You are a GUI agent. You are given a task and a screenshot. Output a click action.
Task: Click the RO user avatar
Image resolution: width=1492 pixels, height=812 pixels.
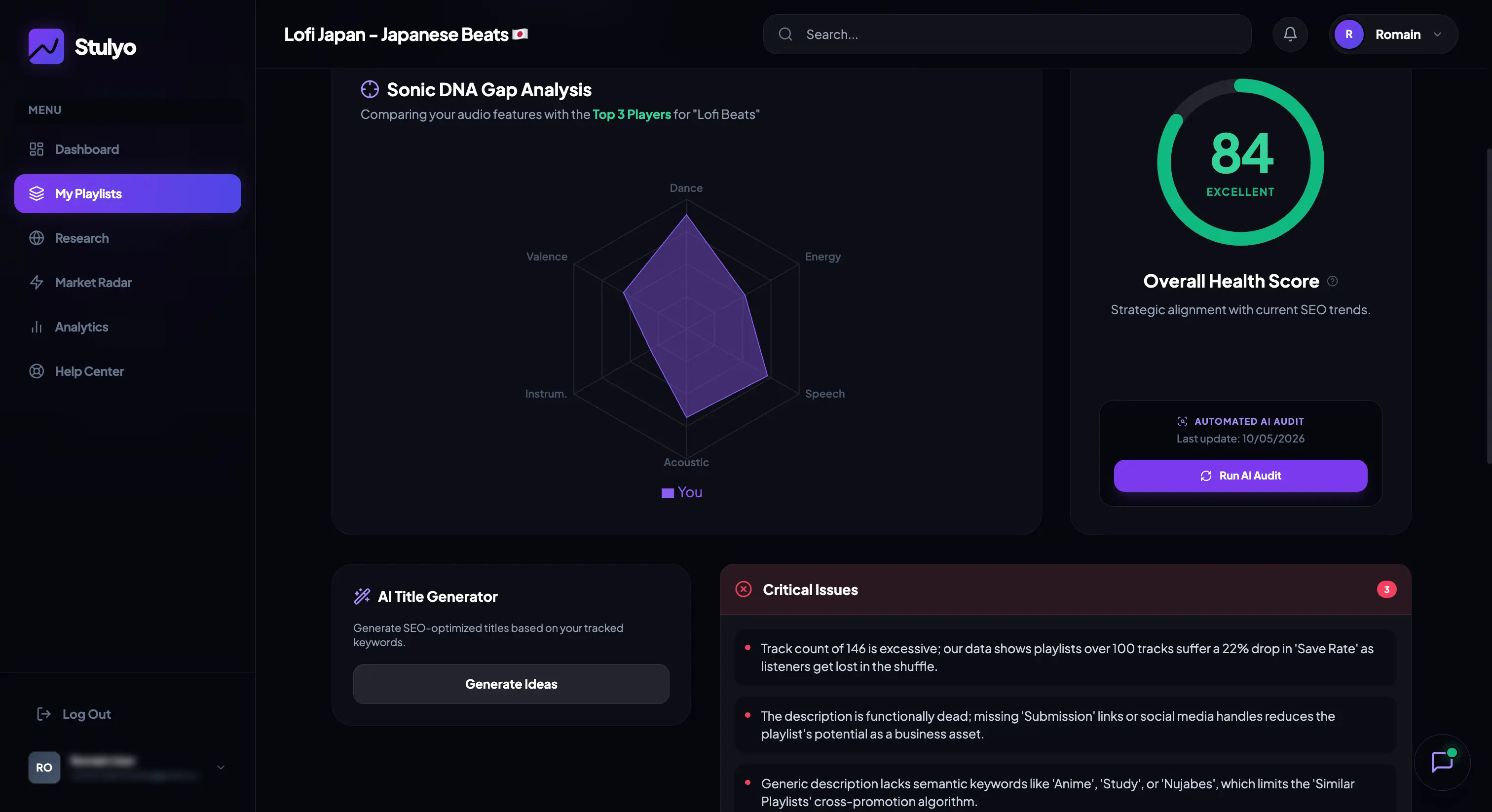44,768
